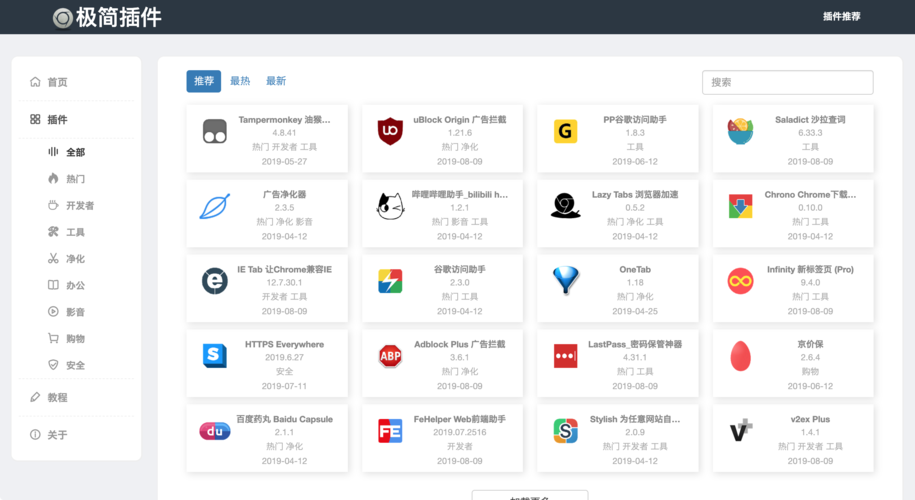
Task: Open the 办公 category
Action: click(x=76, y=285)
